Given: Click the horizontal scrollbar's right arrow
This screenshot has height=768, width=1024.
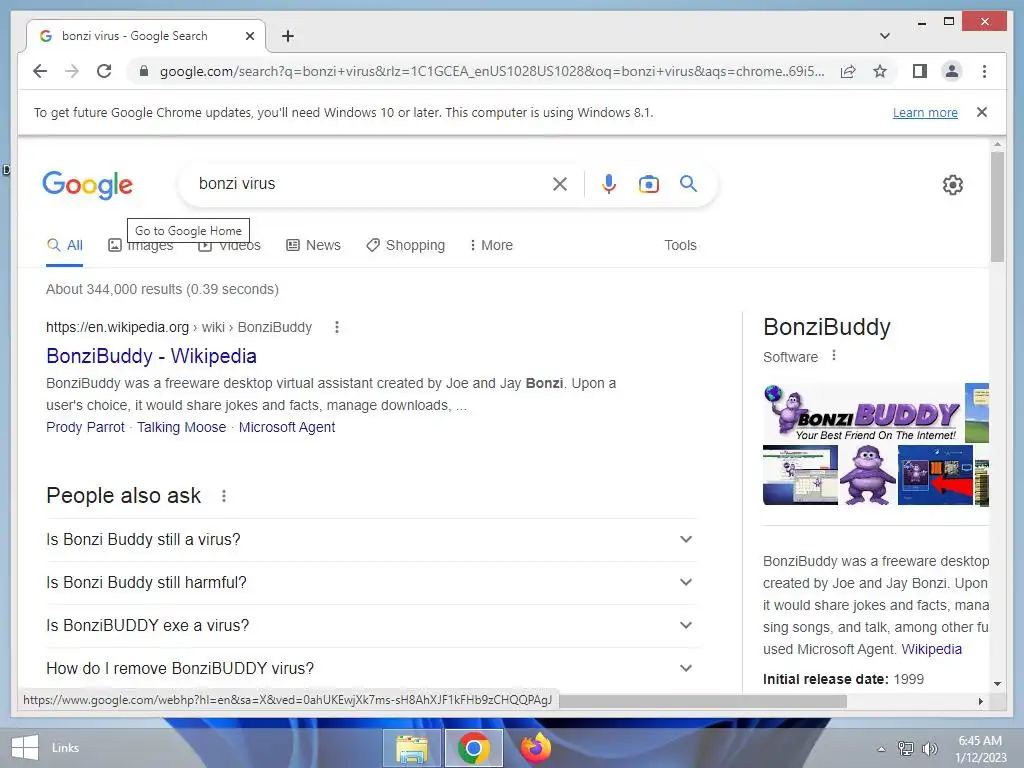Looking at the screenshot, I should [x=980, y=701].
